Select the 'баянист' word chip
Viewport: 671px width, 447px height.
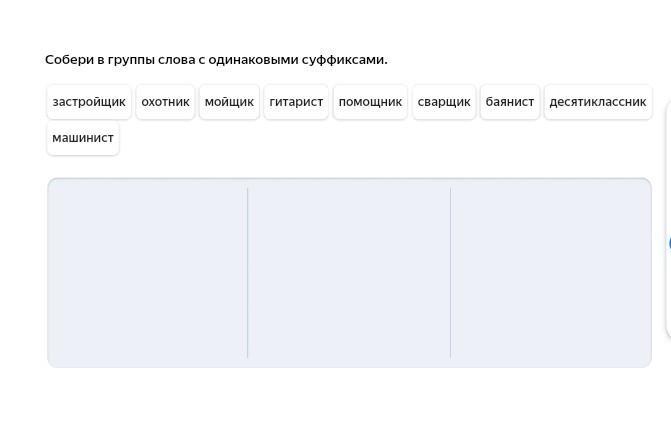[510, 102]
